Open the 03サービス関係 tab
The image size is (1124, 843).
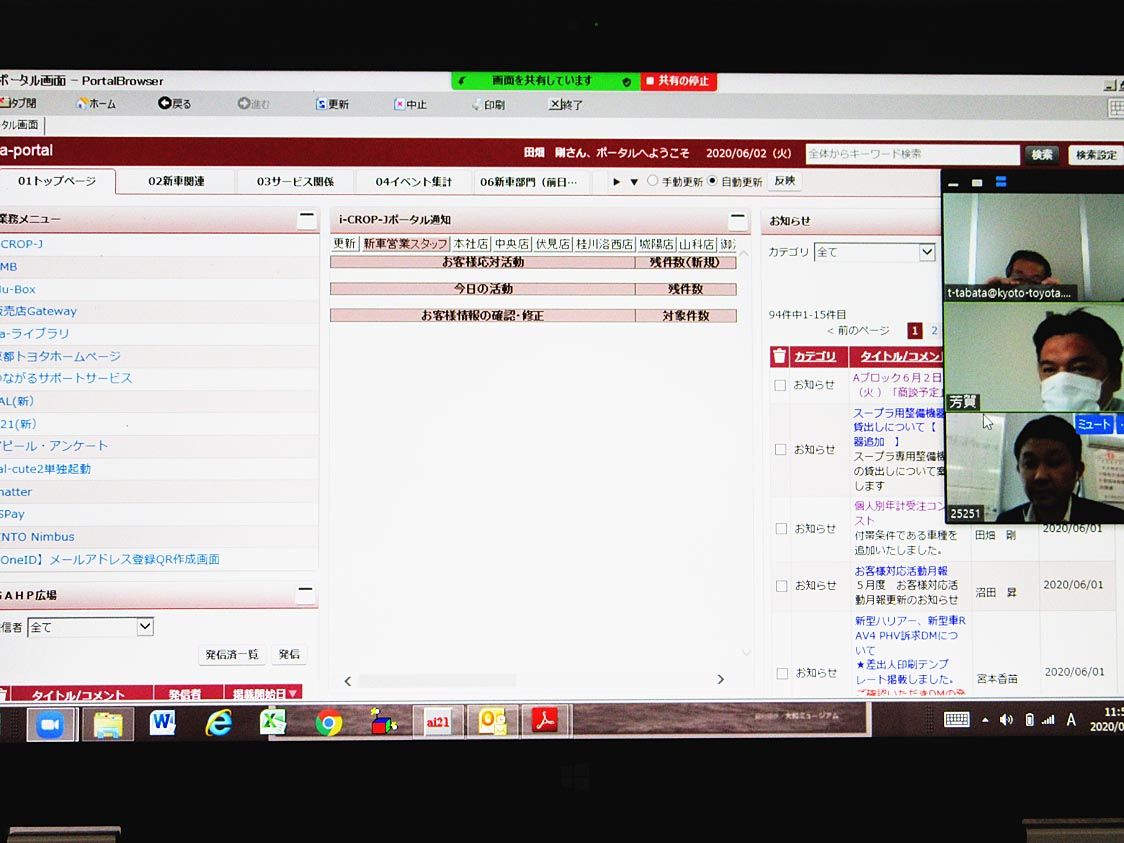295,181
